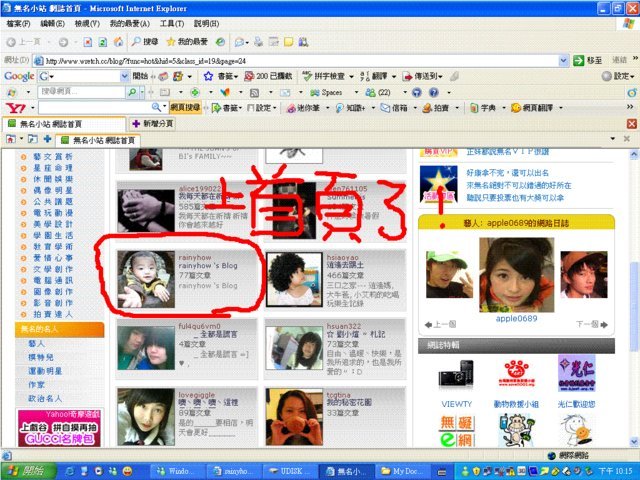Click Send to (傳送到) button

422,76
